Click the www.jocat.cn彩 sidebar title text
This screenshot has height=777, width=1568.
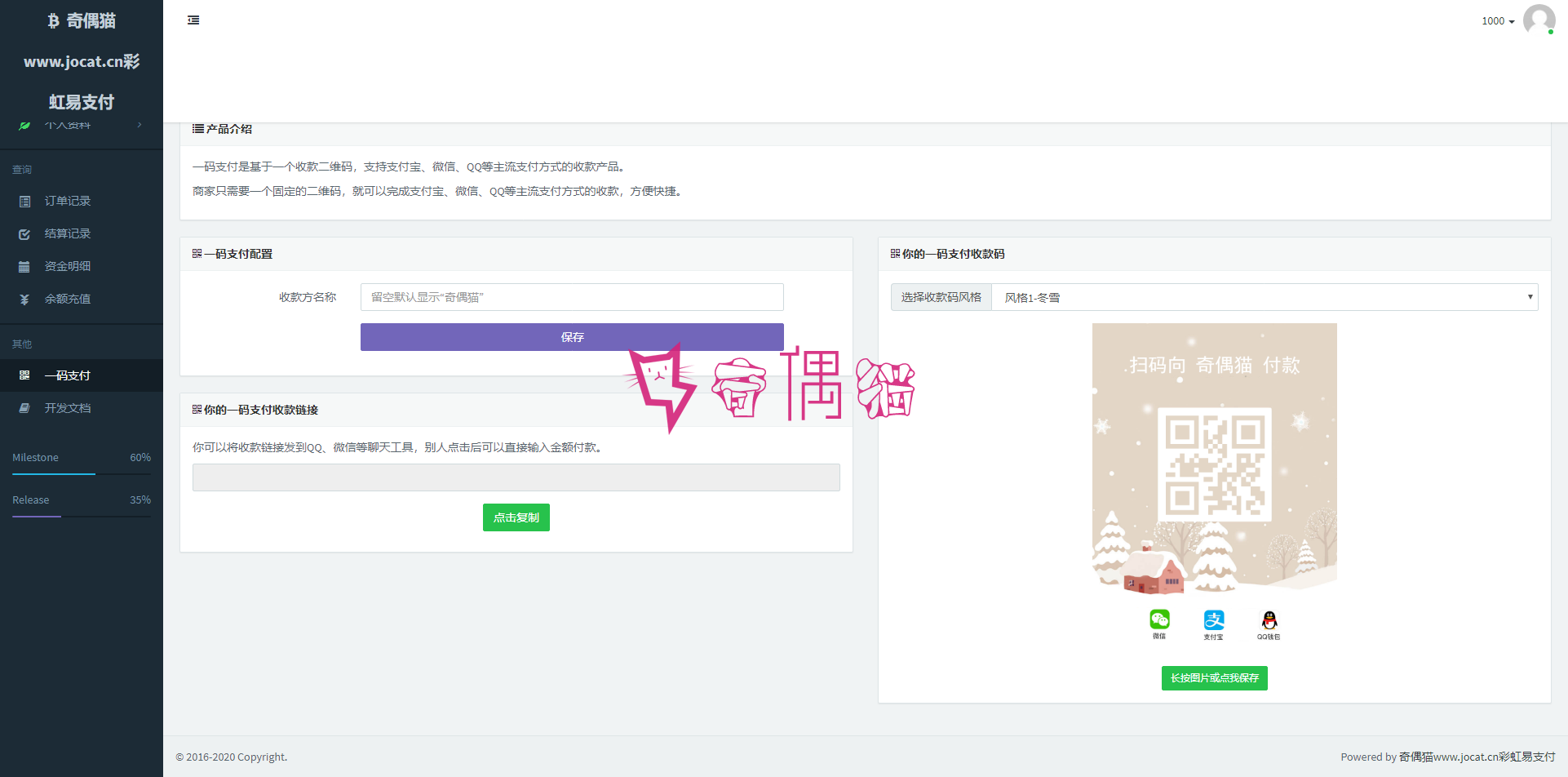coord(82,61)
